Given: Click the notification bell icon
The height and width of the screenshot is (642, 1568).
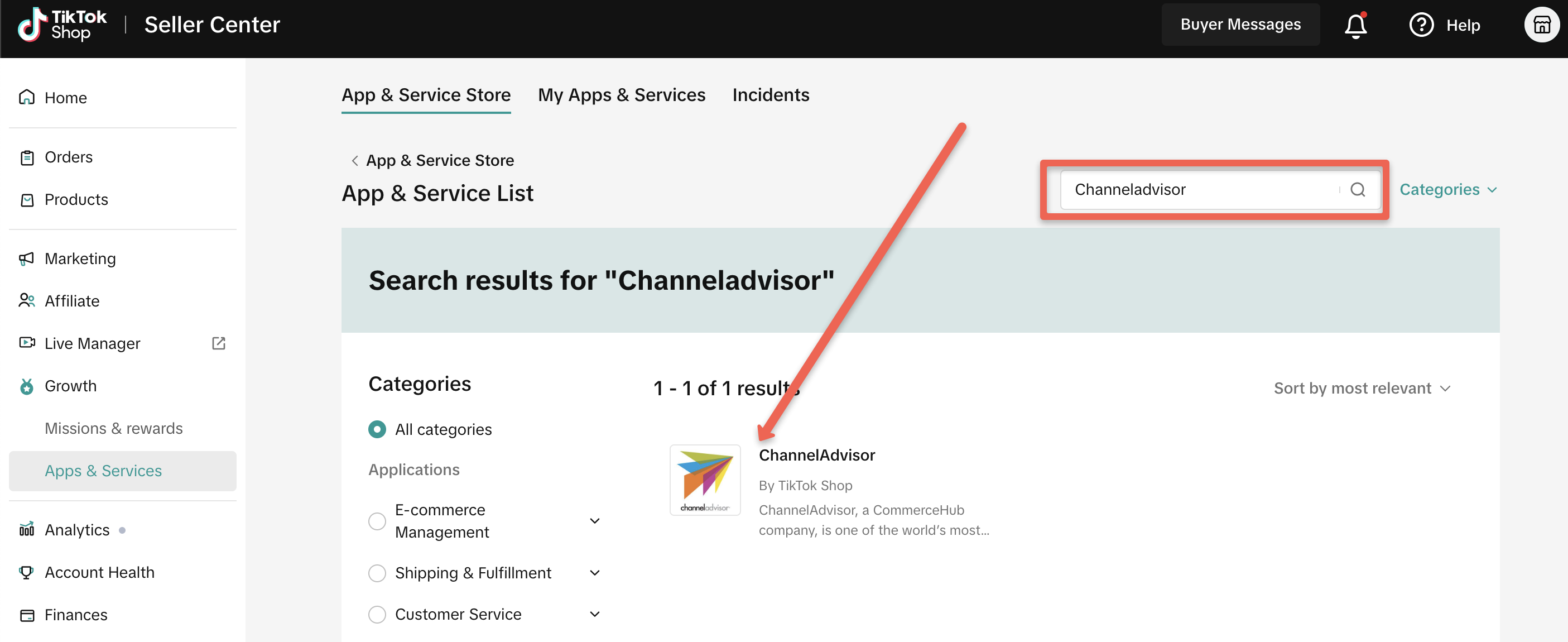Looking at the screenshot, I should (x=1355, y=26).
